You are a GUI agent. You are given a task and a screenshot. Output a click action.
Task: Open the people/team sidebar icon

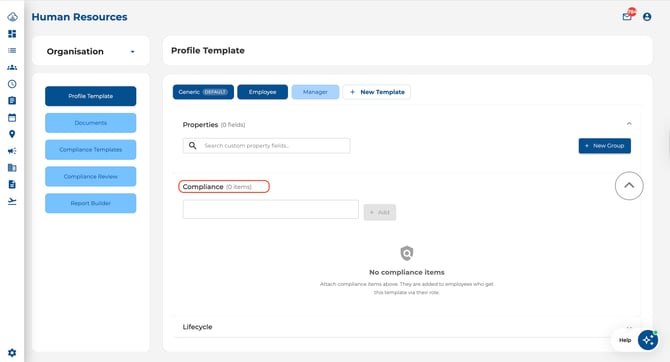click(12, 67)
